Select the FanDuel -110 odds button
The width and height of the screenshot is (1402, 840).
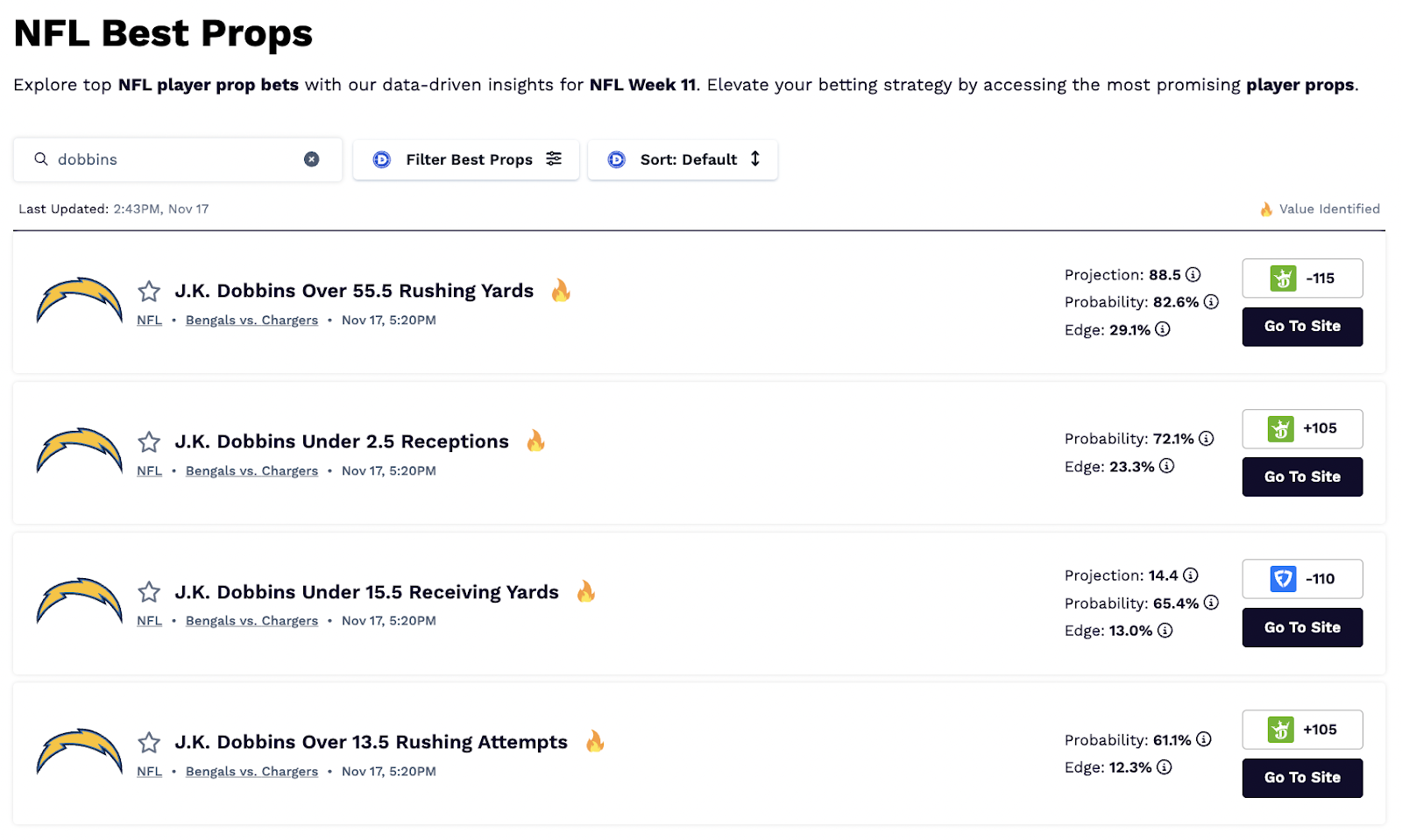(1302, 579)
